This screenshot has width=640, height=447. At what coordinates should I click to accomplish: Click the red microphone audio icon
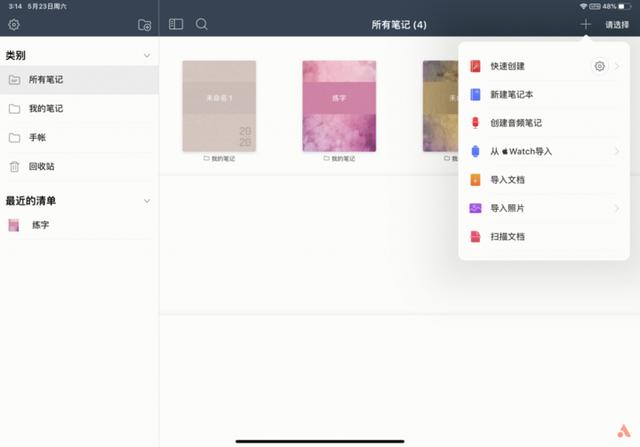[x=475, y=123]
